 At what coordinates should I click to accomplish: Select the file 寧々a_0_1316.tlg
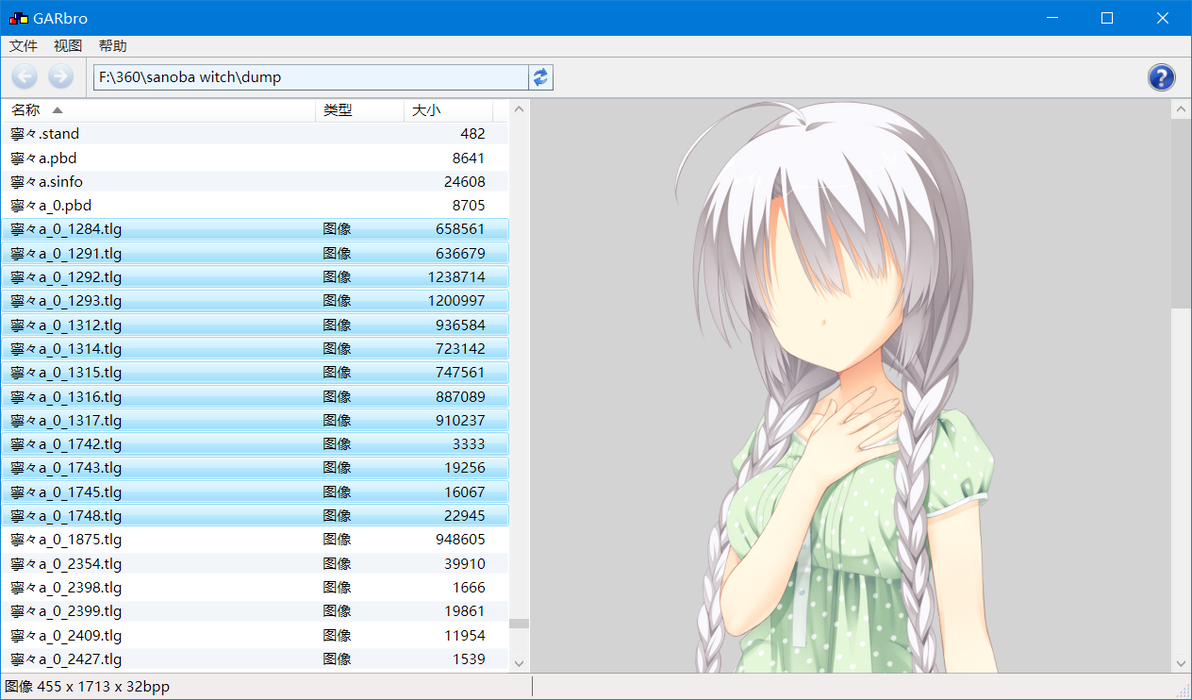pos(255,396)
